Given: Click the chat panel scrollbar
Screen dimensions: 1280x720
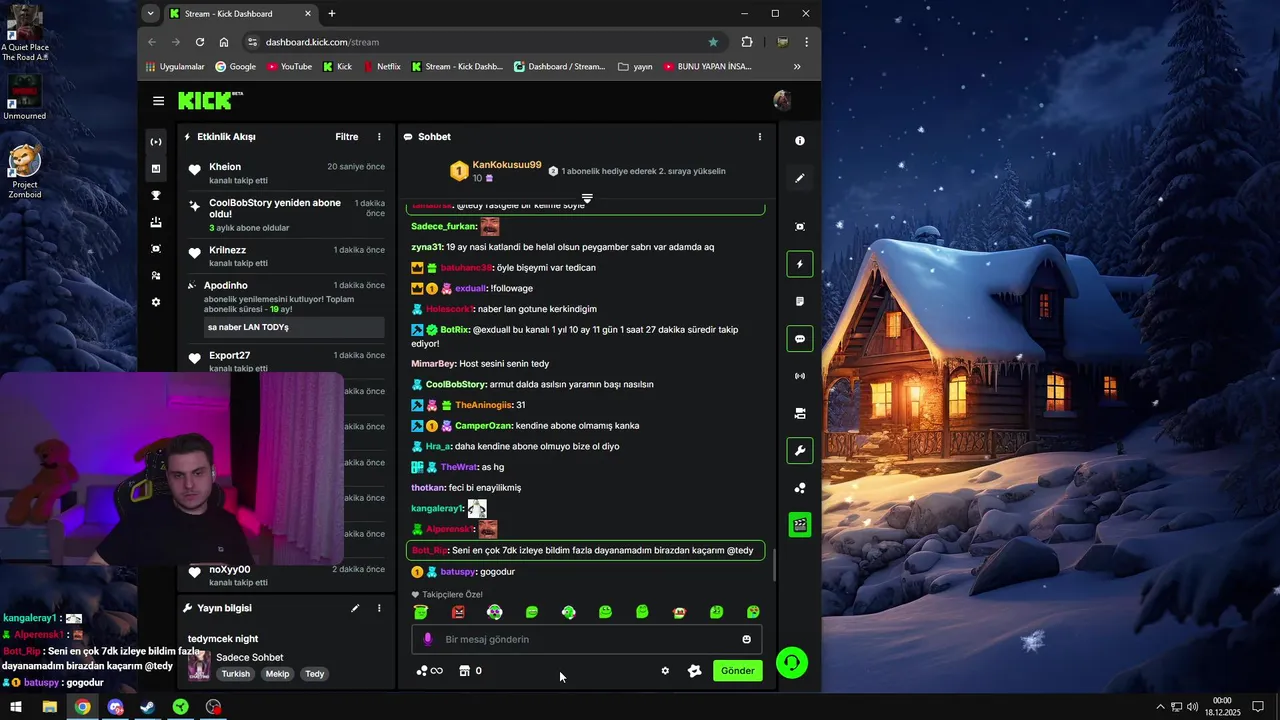Looking at the screenshot, I should pos(774,565).
